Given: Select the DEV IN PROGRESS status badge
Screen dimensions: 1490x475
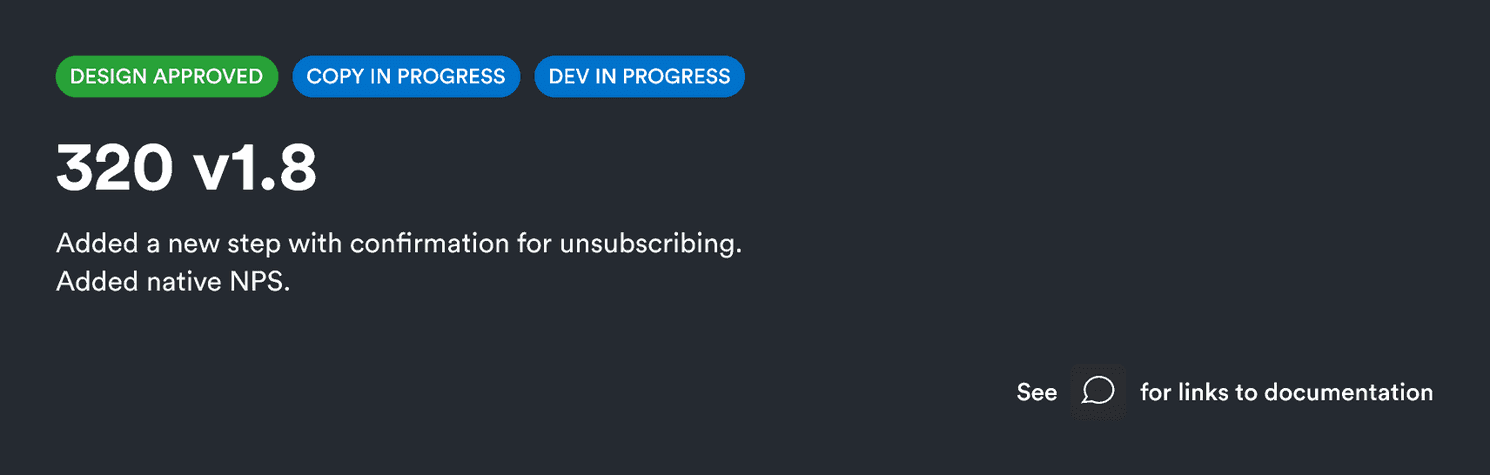Looking at the screenshot, I should pyautogui.click(x=639, y=76).
